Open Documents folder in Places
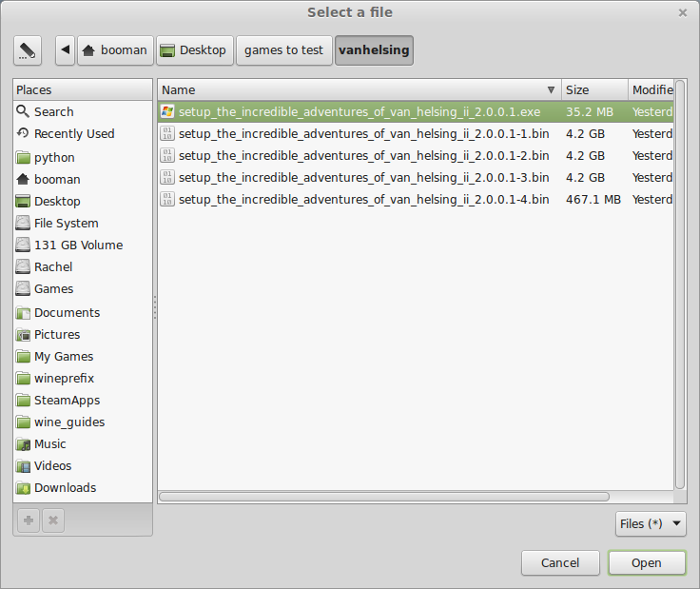Image resolution: width=700 pixels, height=589 pixels. coord(82,313)
